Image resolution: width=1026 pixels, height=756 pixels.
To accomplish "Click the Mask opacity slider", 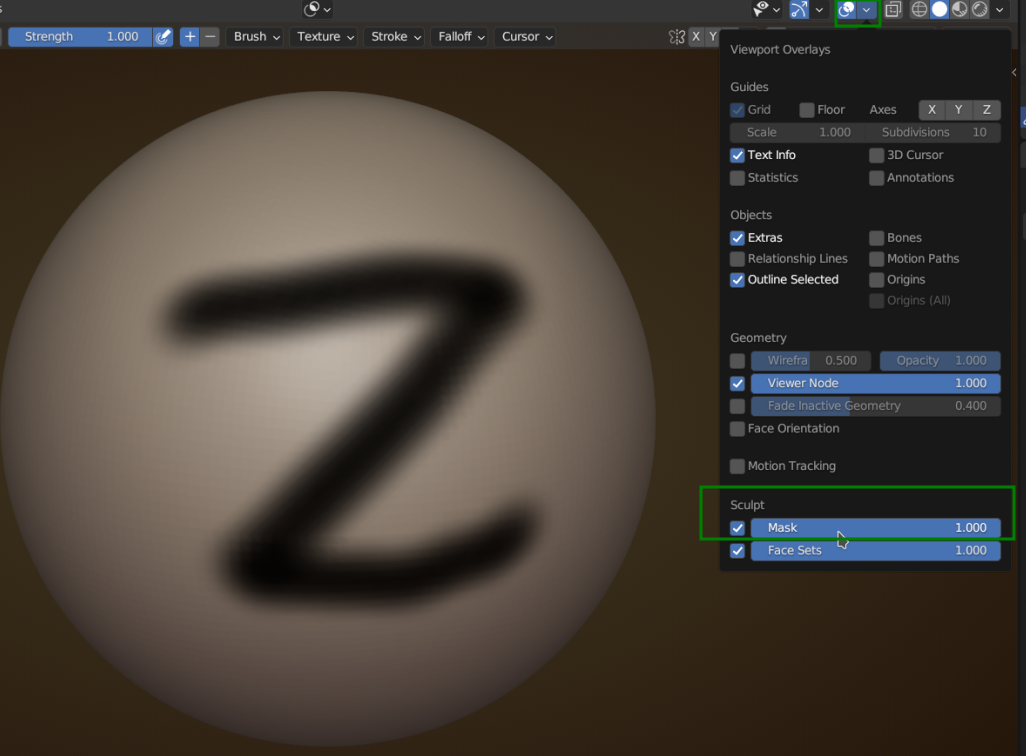I will (876, 528).
